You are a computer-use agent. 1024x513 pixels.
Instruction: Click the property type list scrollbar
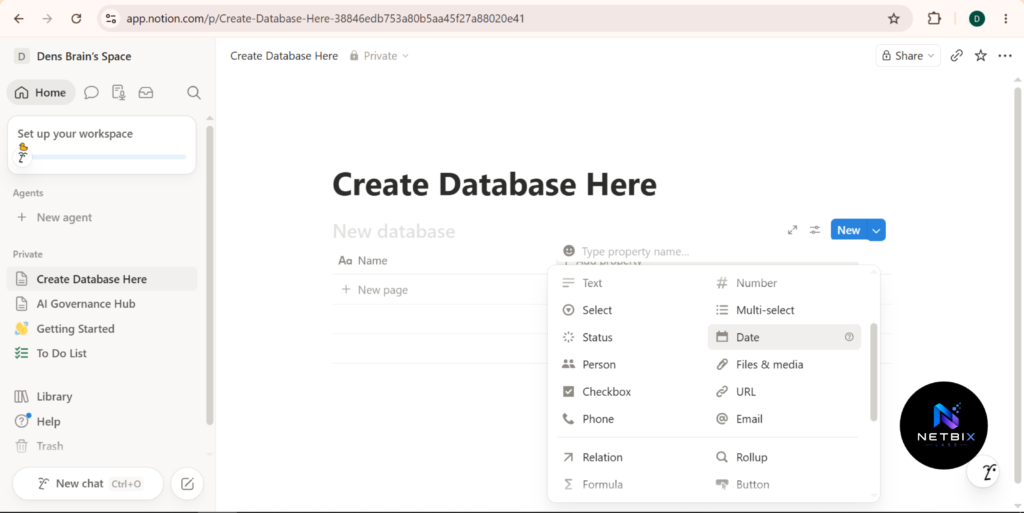pos(874,372)
